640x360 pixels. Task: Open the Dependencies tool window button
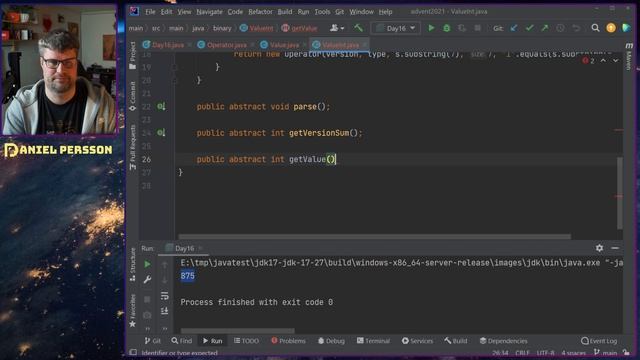pyautogui.click(x=503, y=341)
